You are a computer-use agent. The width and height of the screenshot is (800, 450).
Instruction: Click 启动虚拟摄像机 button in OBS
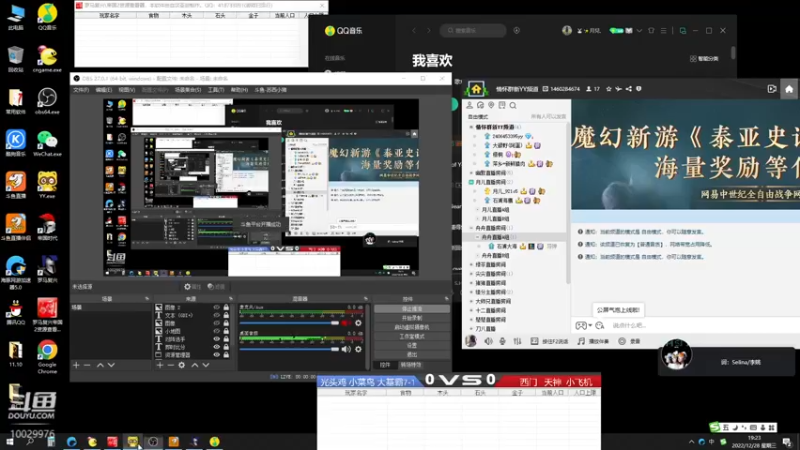412,327
